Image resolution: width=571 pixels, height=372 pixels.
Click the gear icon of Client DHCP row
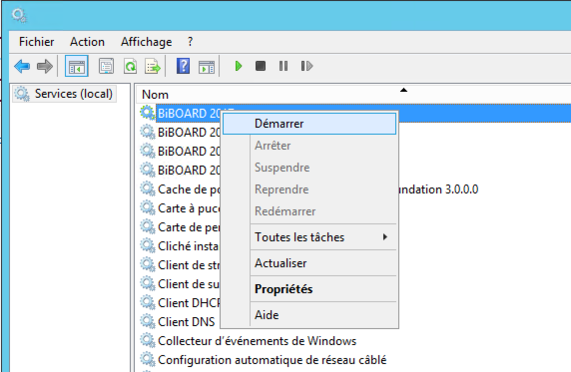tap(148, 302)
